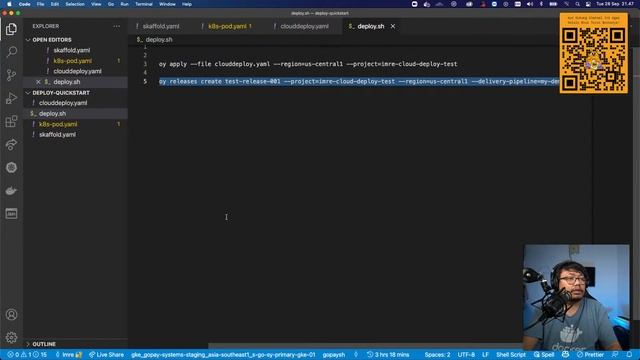Click the QR code overlay image

(593, 53)
